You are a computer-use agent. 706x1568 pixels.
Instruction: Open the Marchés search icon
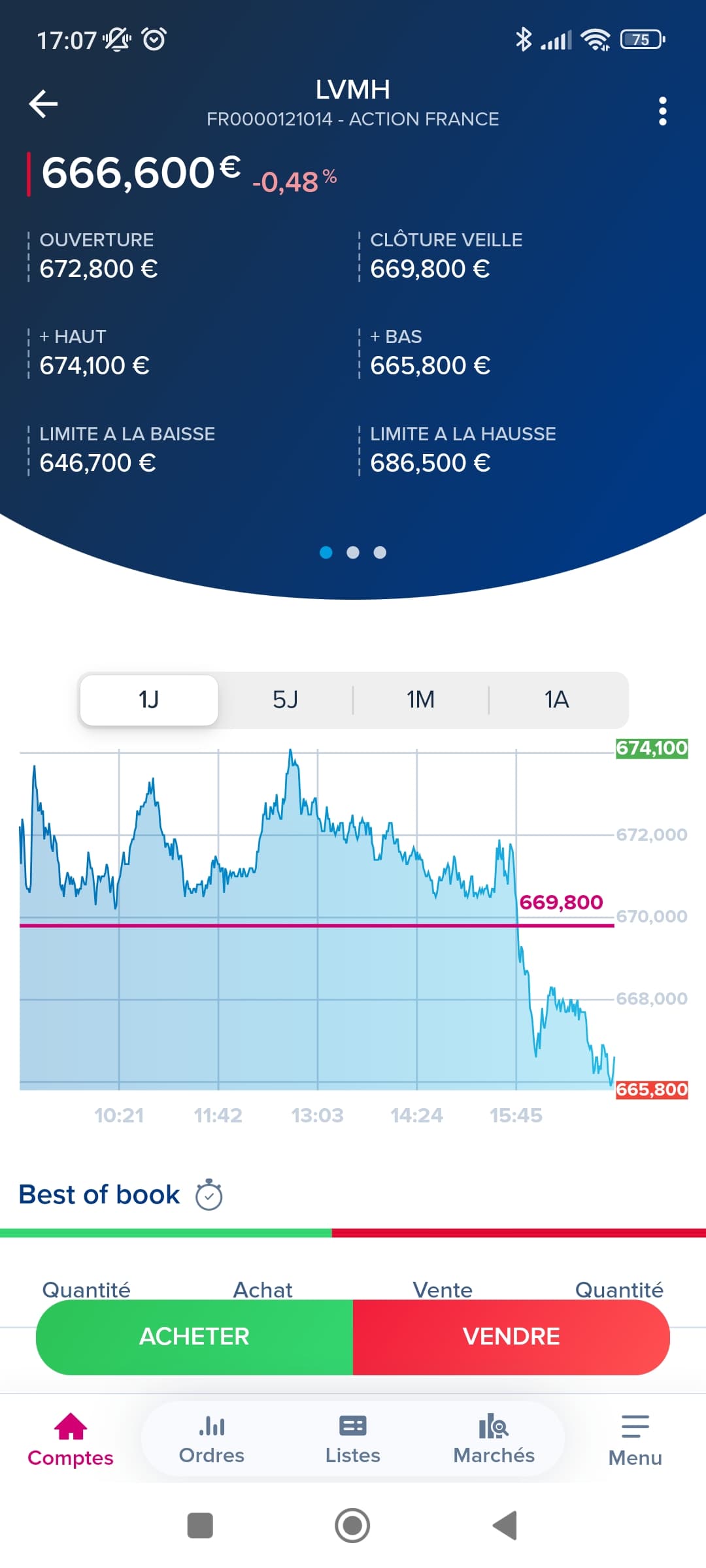click(494, 1426)
